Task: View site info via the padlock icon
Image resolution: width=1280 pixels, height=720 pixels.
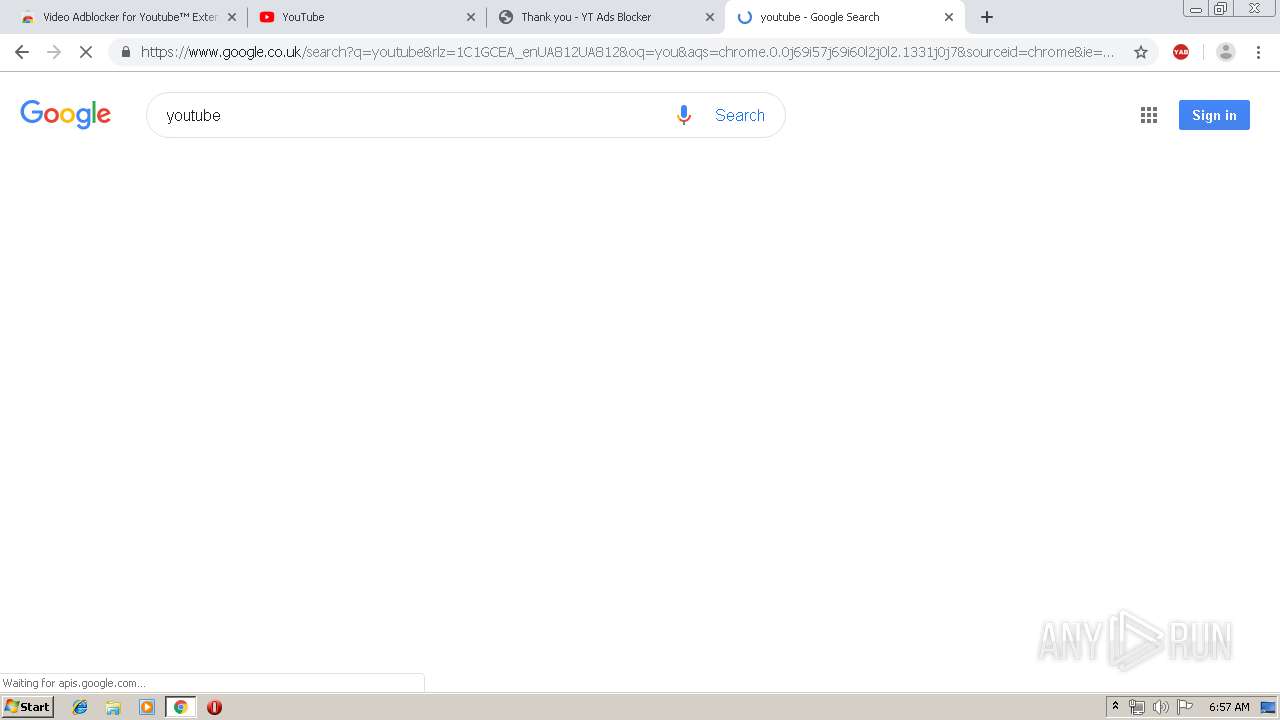Action: pyautogui.click(x=126, y=52)
